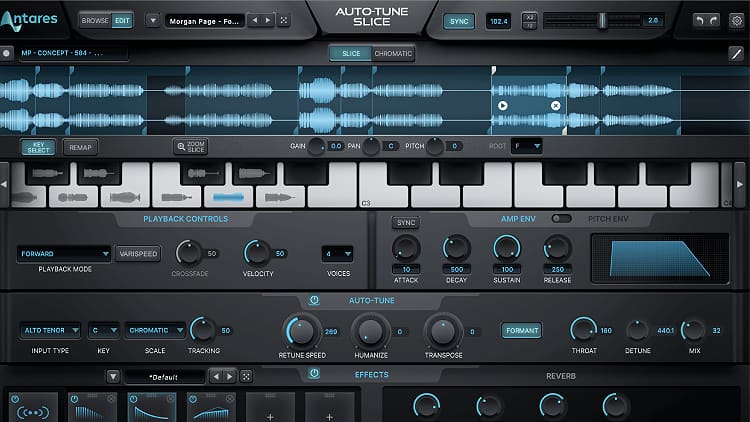Toggle envelope SYNC button
Image resolution: width=750 pixels, height=422 pixels.
[406, 222]
